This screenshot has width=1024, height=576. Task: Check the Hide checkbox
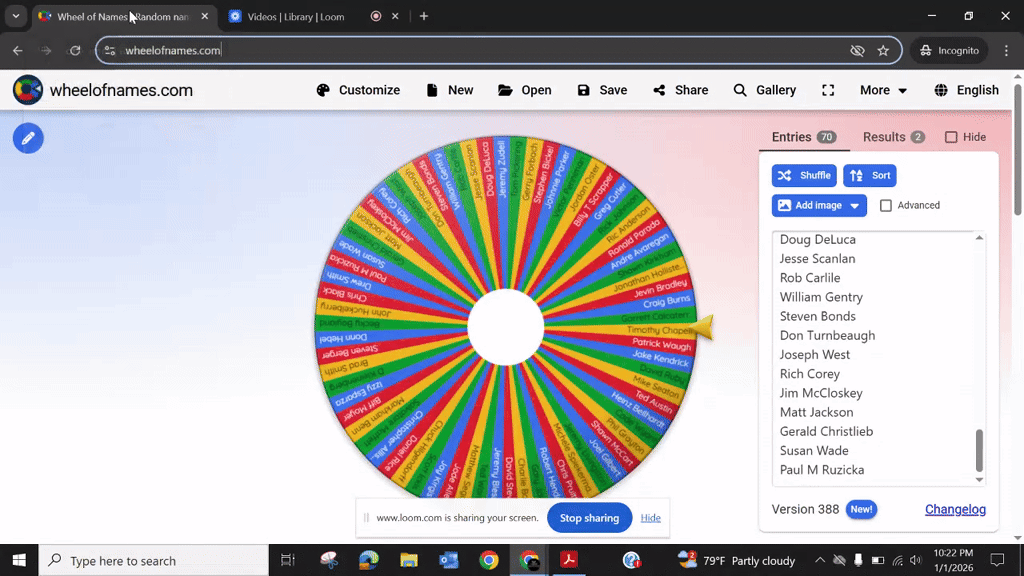[951, 137]
